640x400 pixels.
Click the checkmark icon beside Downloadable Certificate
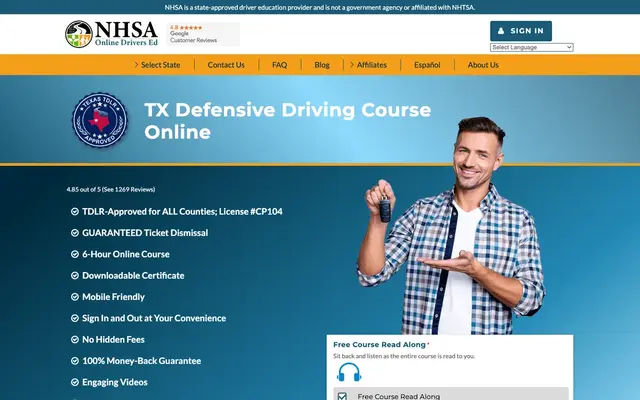click(x=75, y=276)
